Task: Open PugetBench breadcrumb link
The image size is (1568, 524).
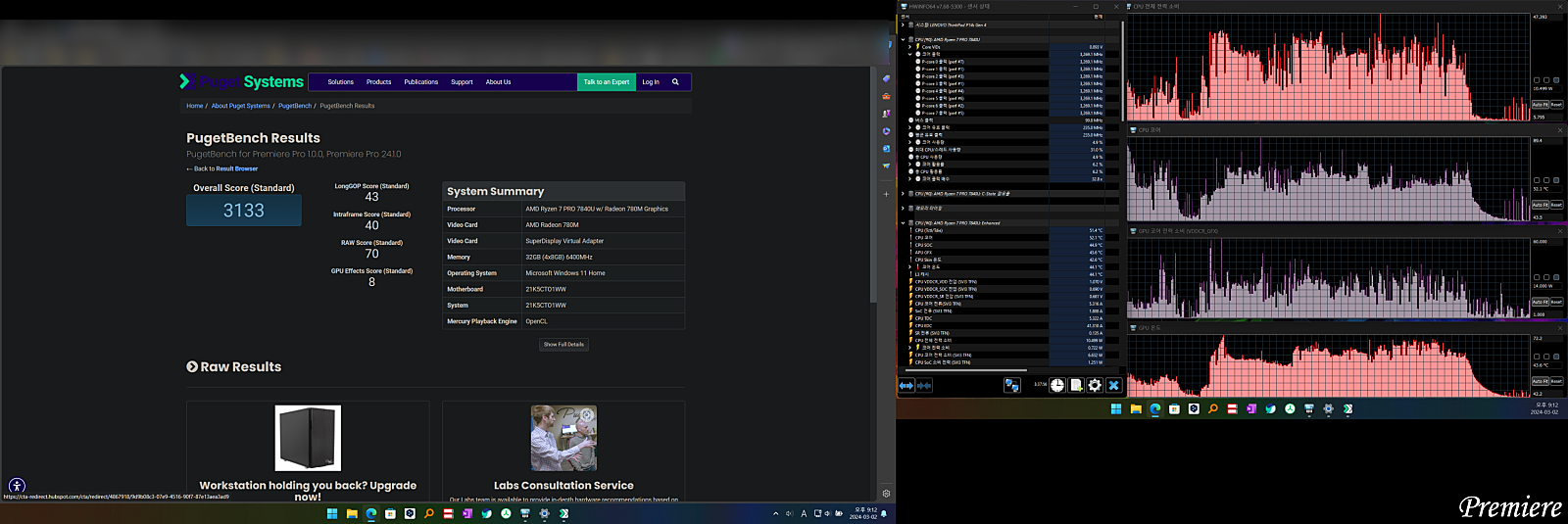Action: (x=295, y=106)
